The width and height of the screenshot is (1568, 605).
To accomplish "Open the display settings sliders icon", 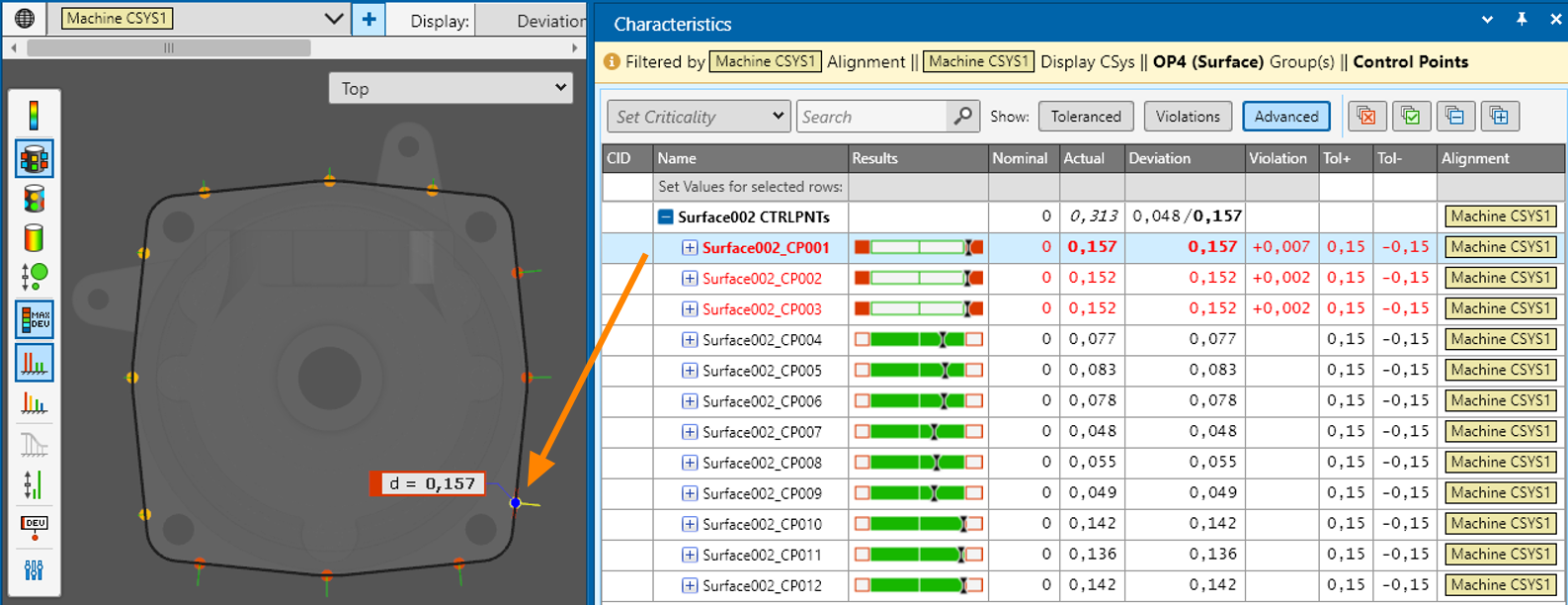I will point(34,570).
